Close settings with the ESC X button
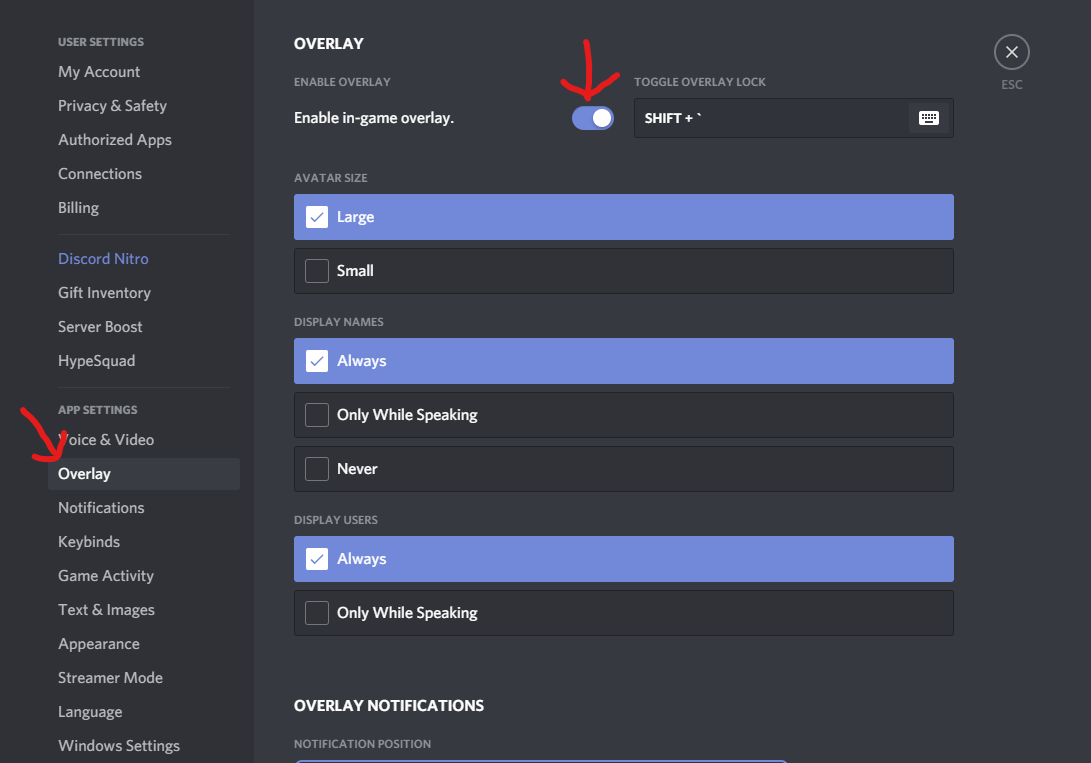This screenshot has width=1091, height=763. pos(1012,52)
